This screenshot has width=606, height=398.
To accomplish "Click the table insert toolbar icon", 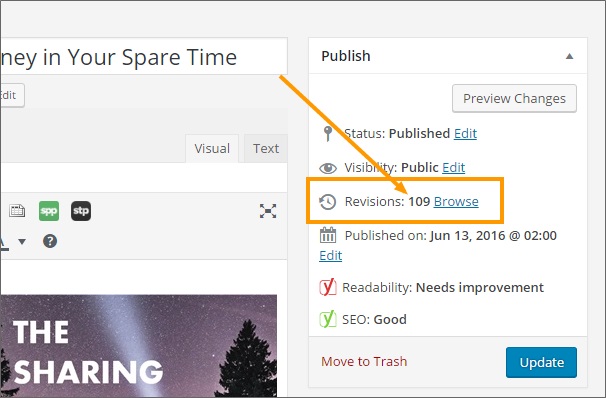I will 17,211.
